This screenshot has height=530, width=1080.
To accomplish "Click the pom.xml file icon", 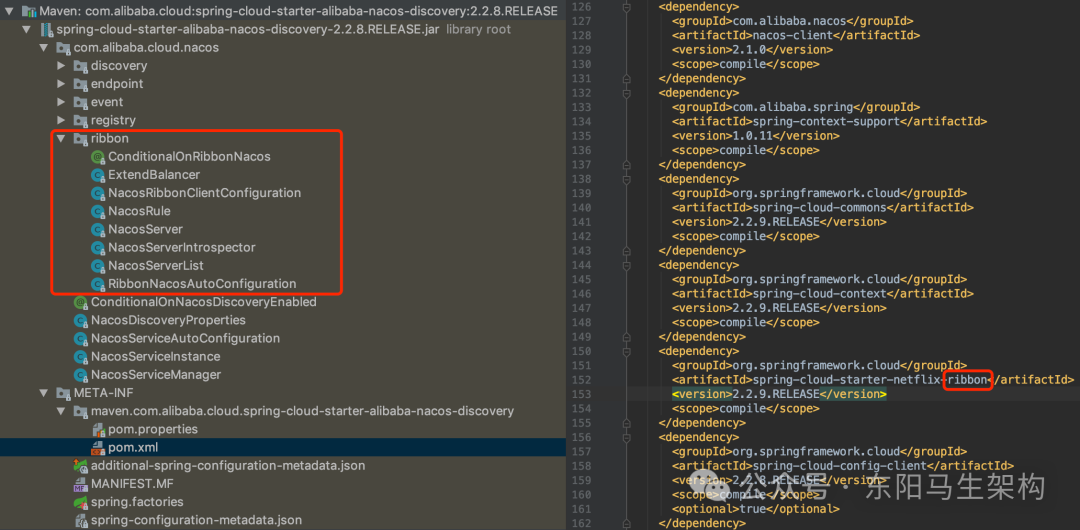I will [98, 447].
